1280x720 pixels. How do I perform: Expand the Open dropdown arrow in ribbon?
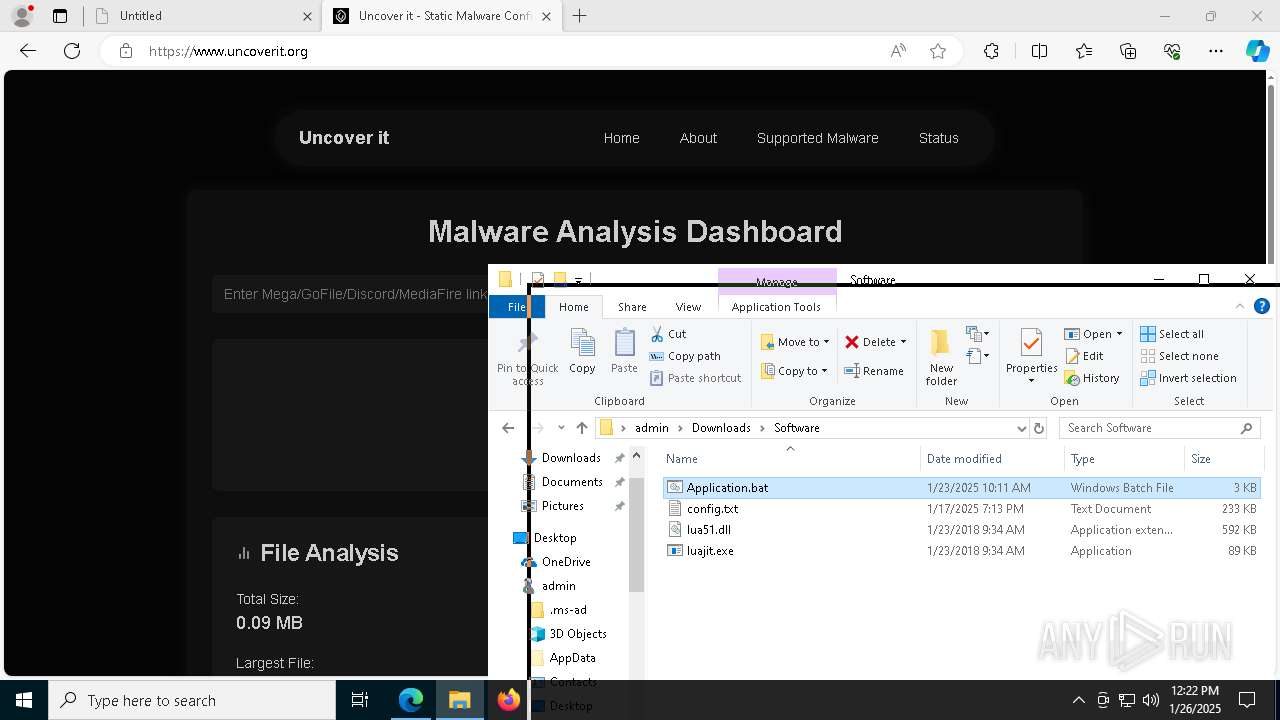tap(1119, 334)
